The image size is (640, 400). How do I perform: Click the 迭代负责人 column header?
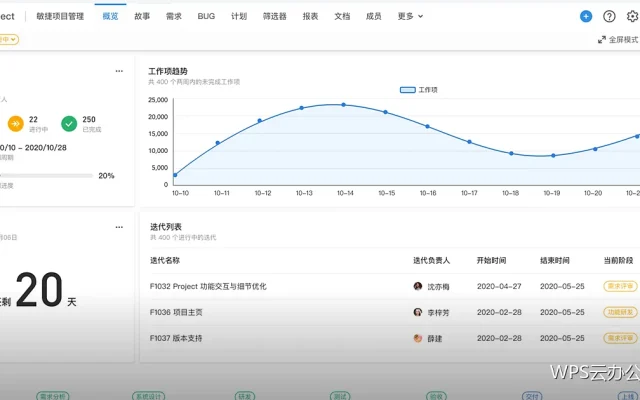(x=431, y=260)
